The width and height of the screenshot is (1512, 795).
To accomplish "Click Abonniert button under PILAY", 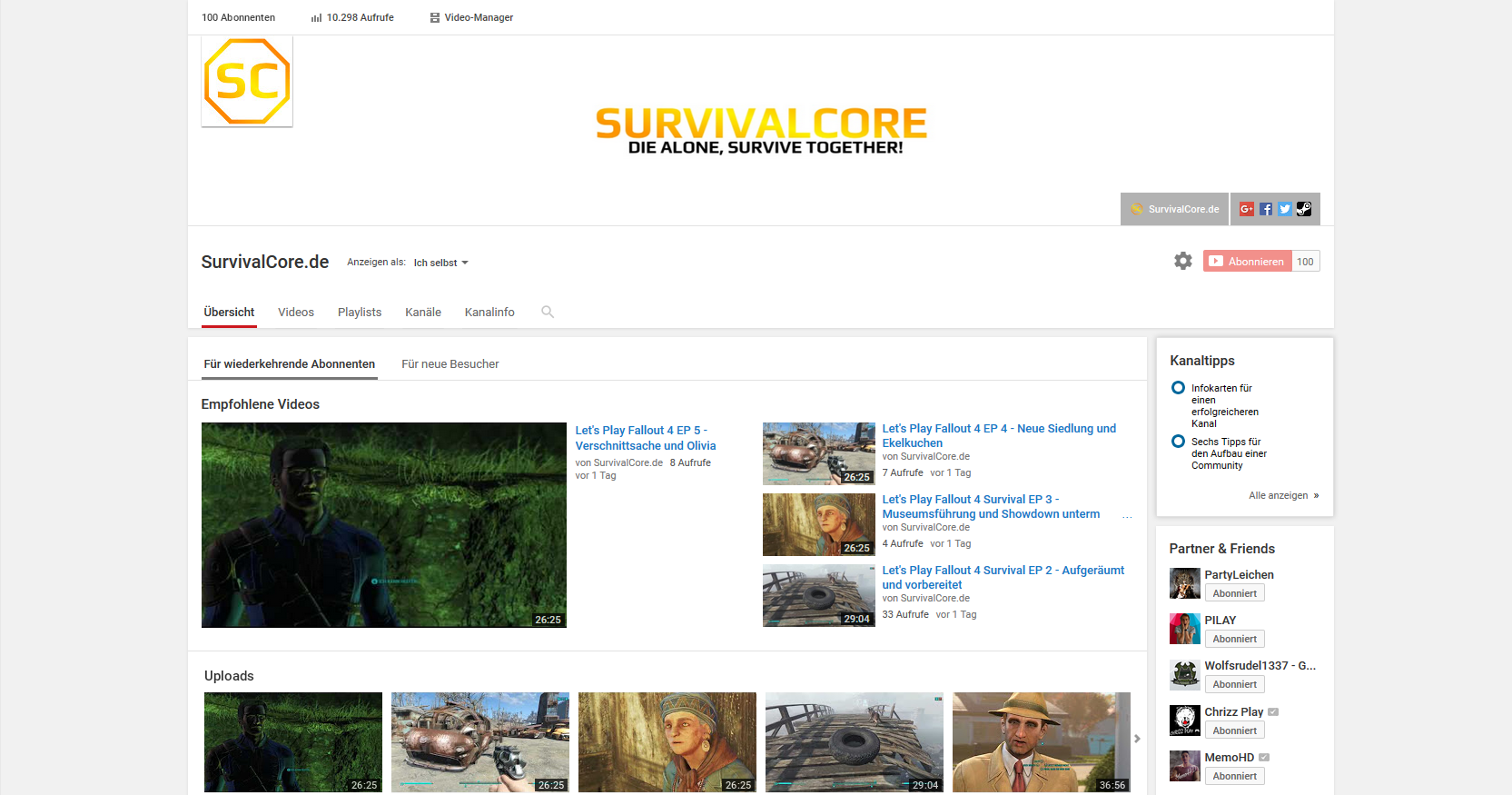I will (1235, 639).
